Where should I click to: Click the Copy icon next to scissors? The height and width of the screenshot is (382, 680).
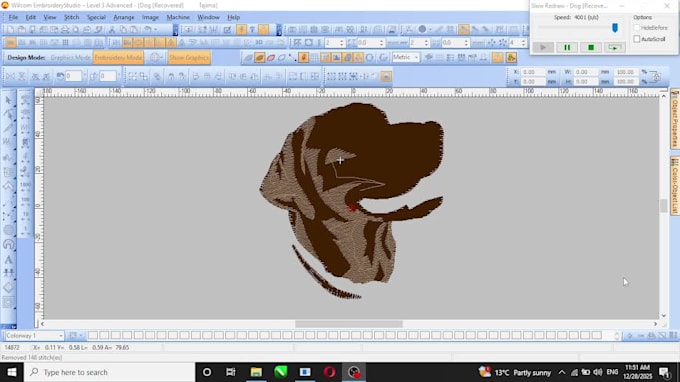(123, 29)
